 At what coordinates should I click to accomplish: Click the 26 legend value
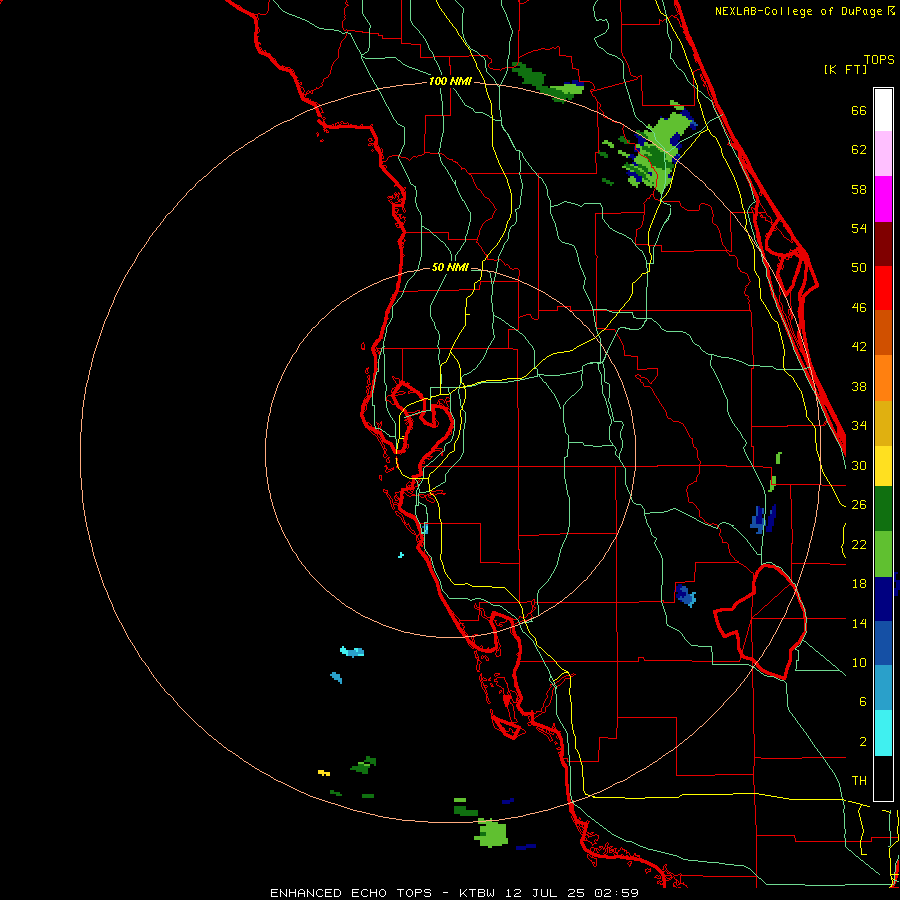[x=859, y=505]
